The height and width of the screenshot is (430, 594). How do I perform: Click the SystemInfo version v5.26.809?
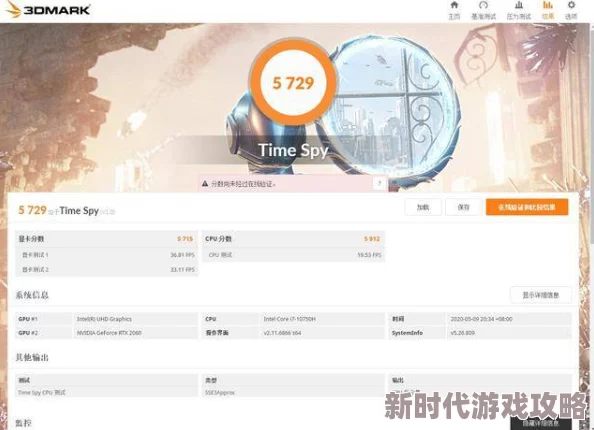pos(462,333)
